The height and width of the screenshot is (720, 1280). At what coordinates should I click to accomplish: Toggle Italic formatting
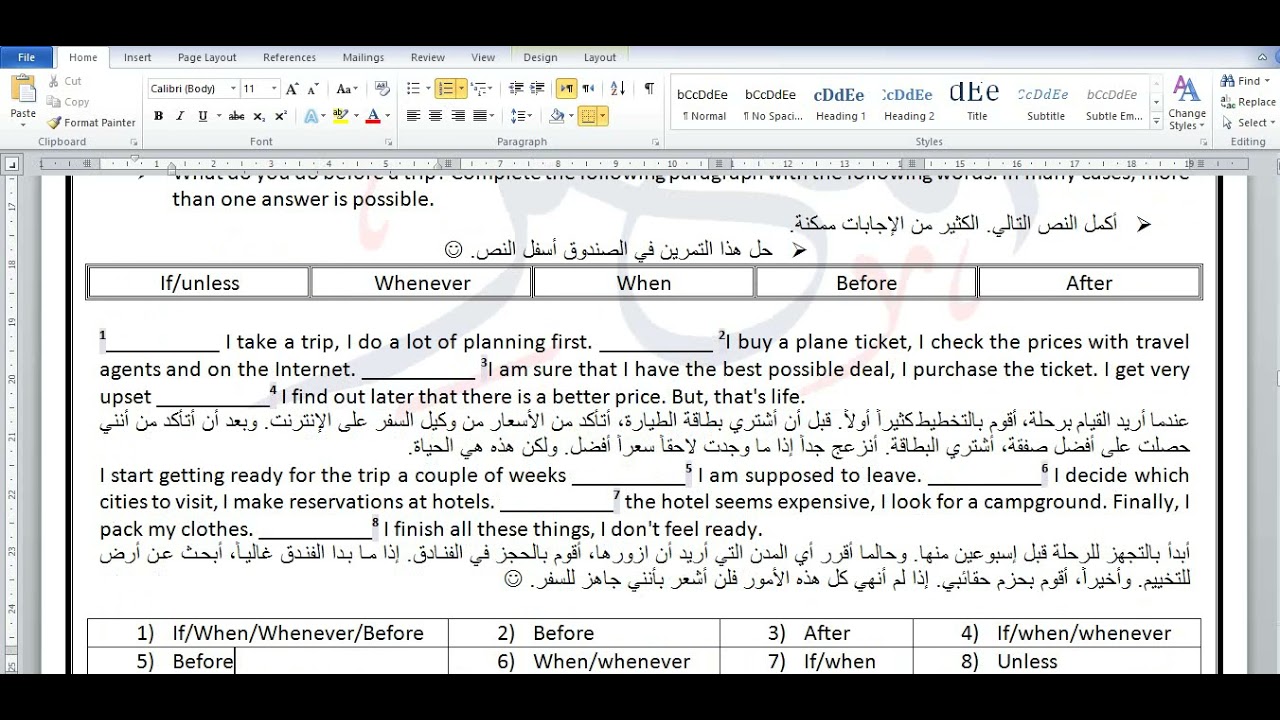click(180, 116)
